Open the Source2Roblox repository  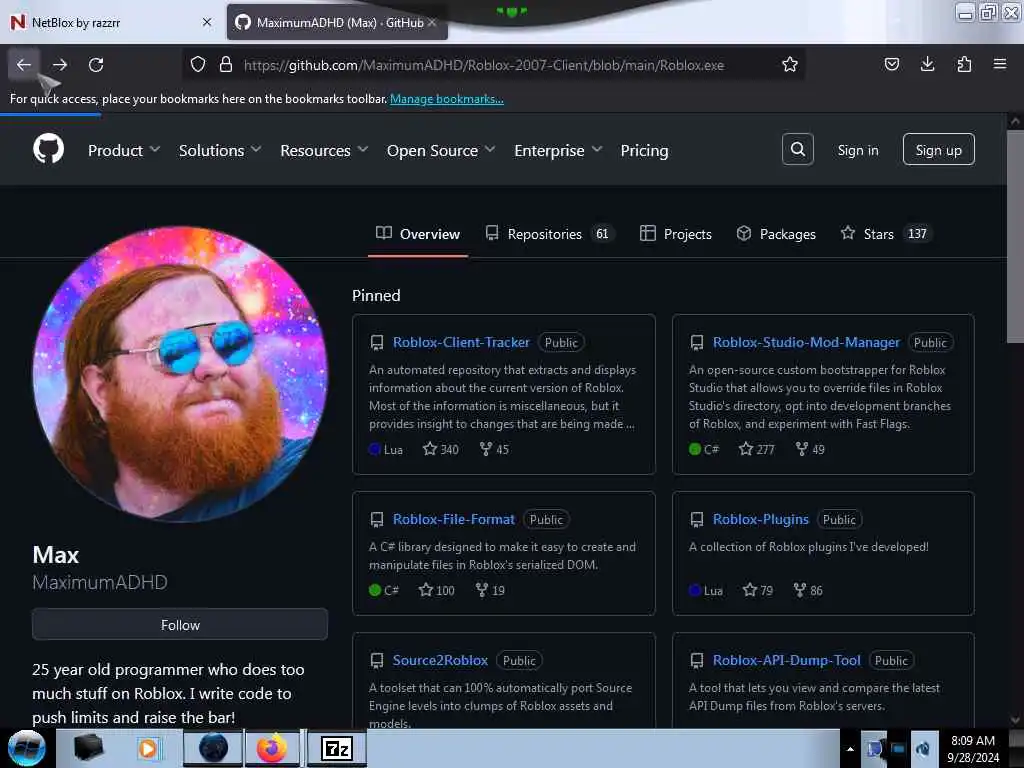point(440,660)
